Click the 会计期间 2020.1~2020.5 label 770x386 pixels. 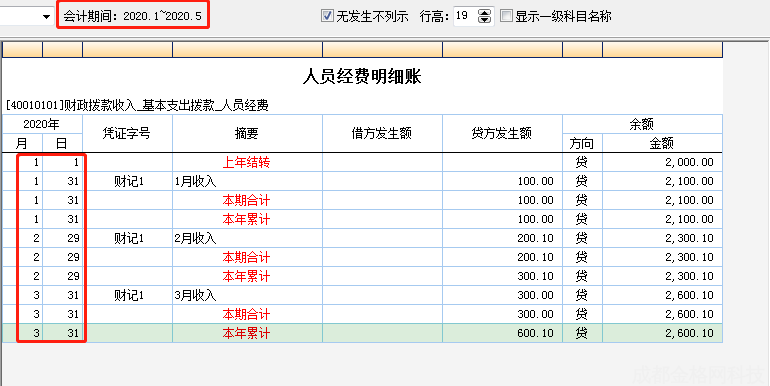133,16
